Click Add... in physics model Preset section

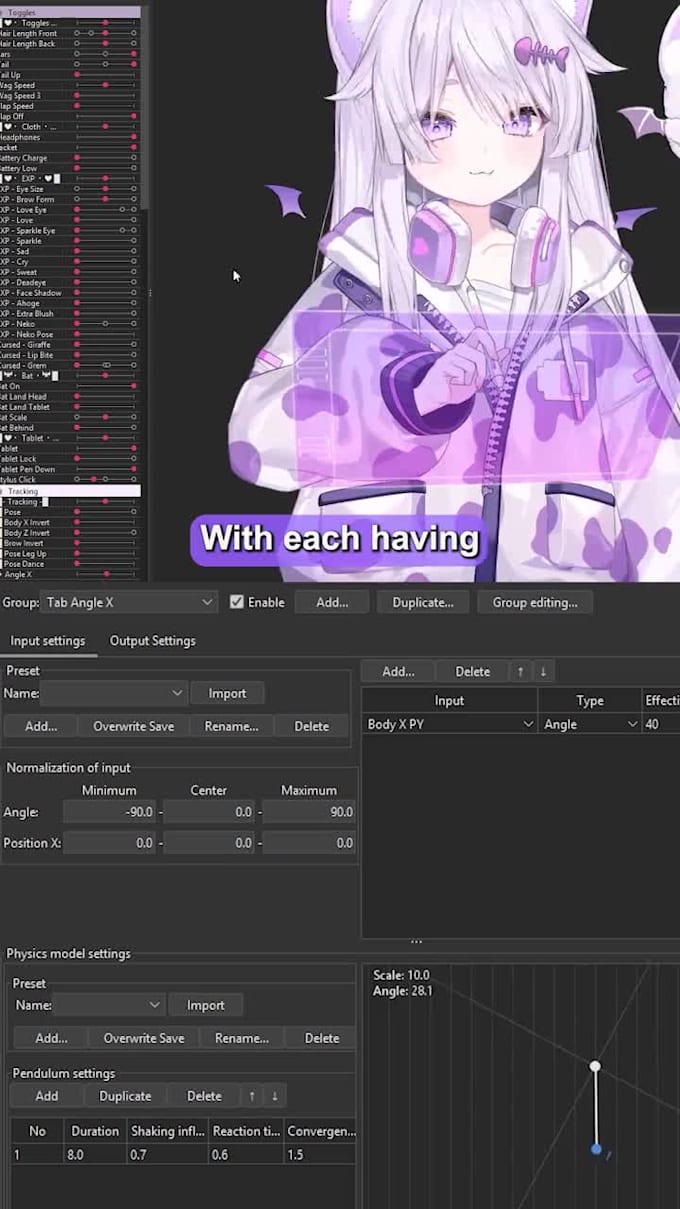(51, 1038)
